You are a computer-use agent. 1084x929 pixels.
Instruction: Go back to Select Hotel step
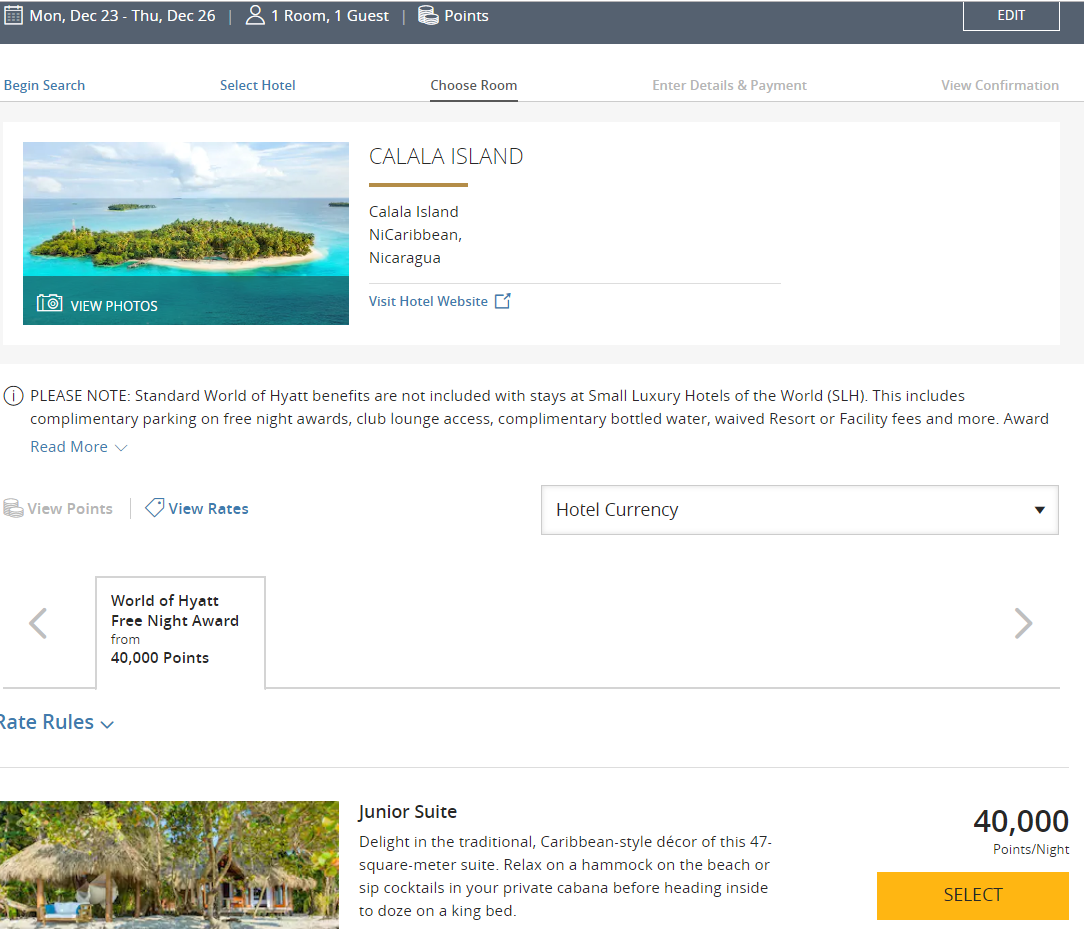coord(257,85)
